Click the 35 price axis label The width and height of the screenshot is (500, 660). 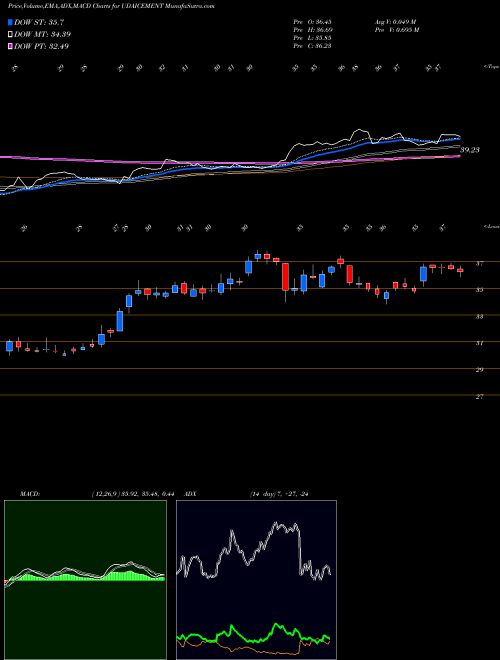tap(479, 290)
